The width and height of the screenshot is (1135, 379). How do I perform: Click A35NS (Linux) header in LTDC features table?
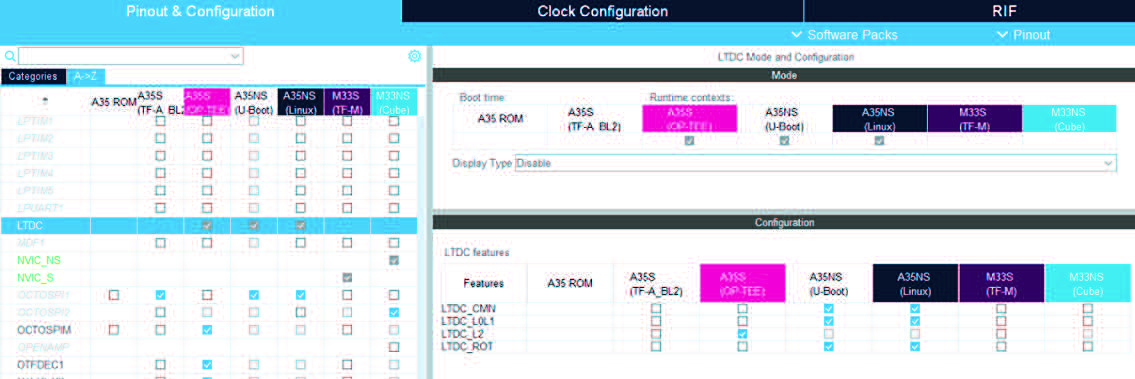[x=915, y=283]
